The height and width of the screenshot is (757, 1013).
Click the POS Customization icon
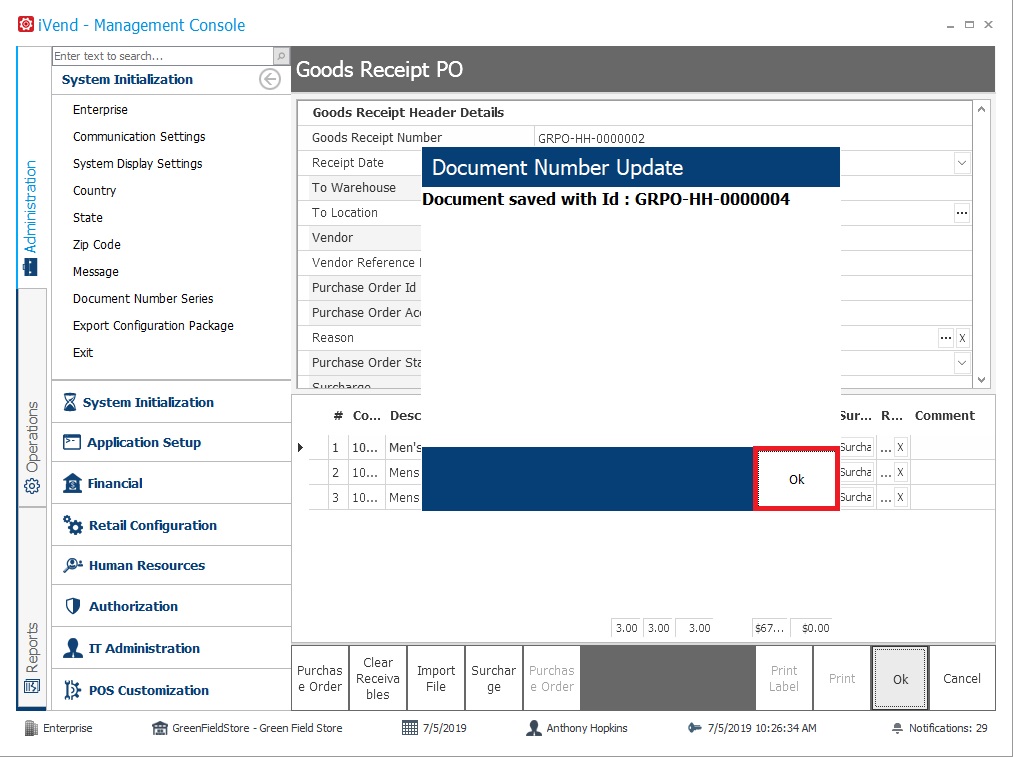72,690
